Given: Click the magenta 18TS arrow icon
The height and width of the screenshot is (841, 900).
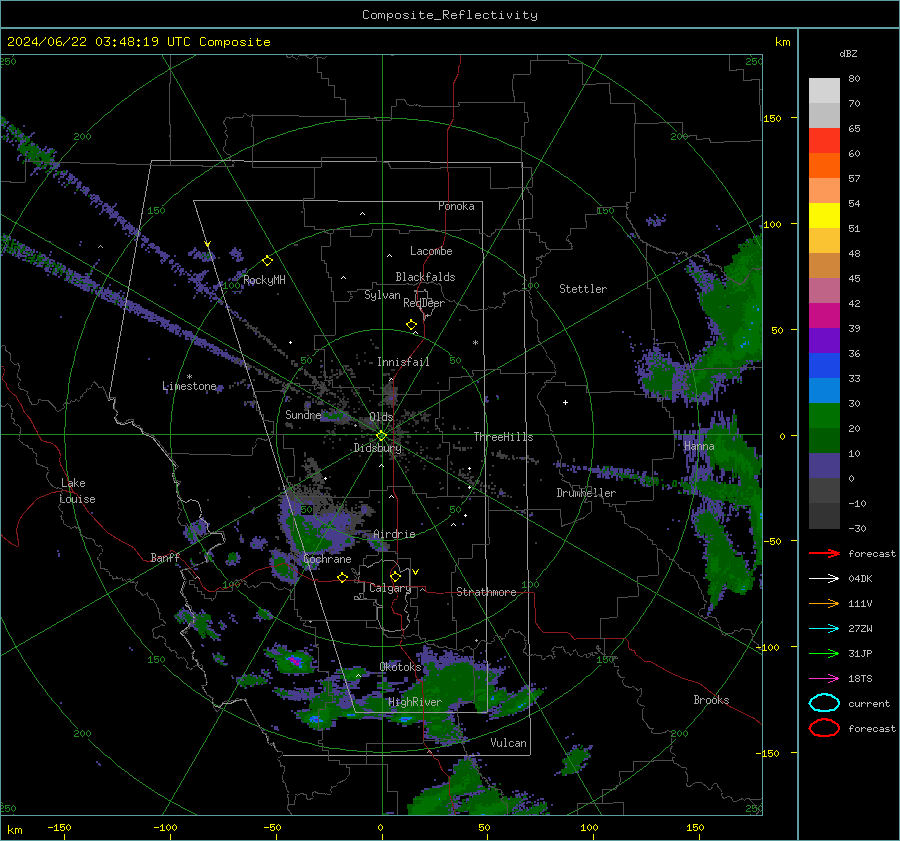Looking at the screenshot, I should 824,679.
